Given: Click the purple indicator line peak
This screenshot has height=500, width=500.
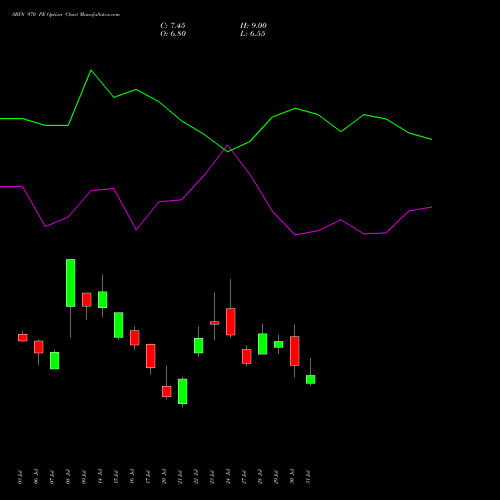Looking at the screenshot, I should coord(227,145).
